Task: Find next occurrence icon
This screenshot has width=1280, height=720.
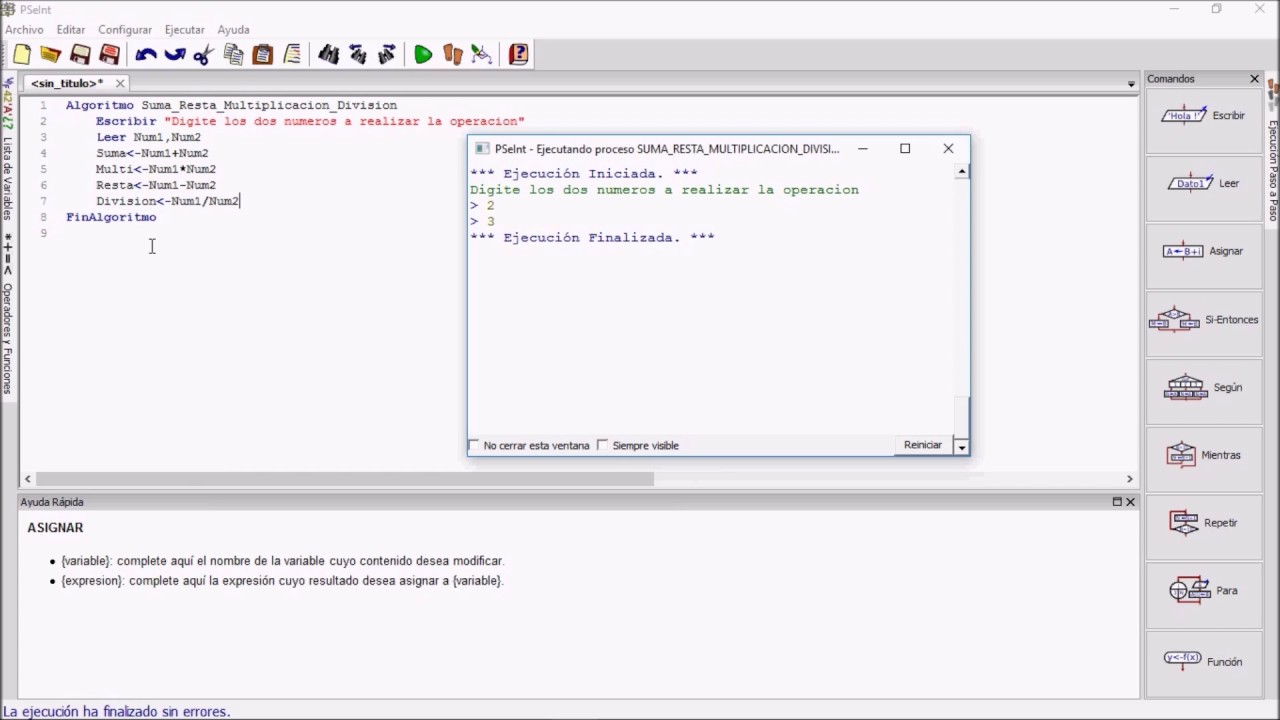Action: point(387,54)
